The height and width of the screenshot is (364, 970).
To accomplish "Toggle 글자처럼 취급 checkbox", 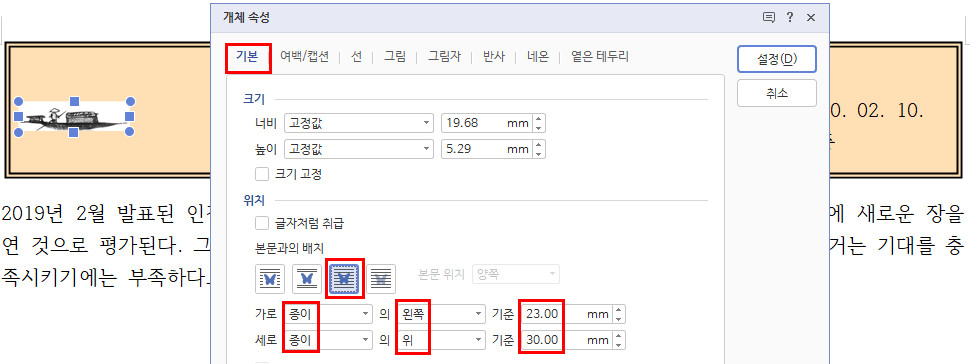I will pyautogui.click(x=262, y=223).
